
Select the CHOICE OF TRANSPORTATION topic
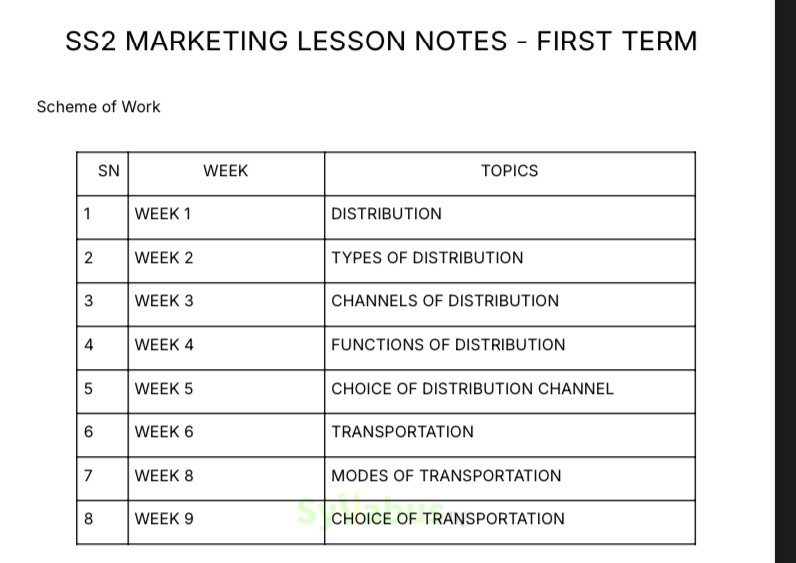click(x=448, y=519)
